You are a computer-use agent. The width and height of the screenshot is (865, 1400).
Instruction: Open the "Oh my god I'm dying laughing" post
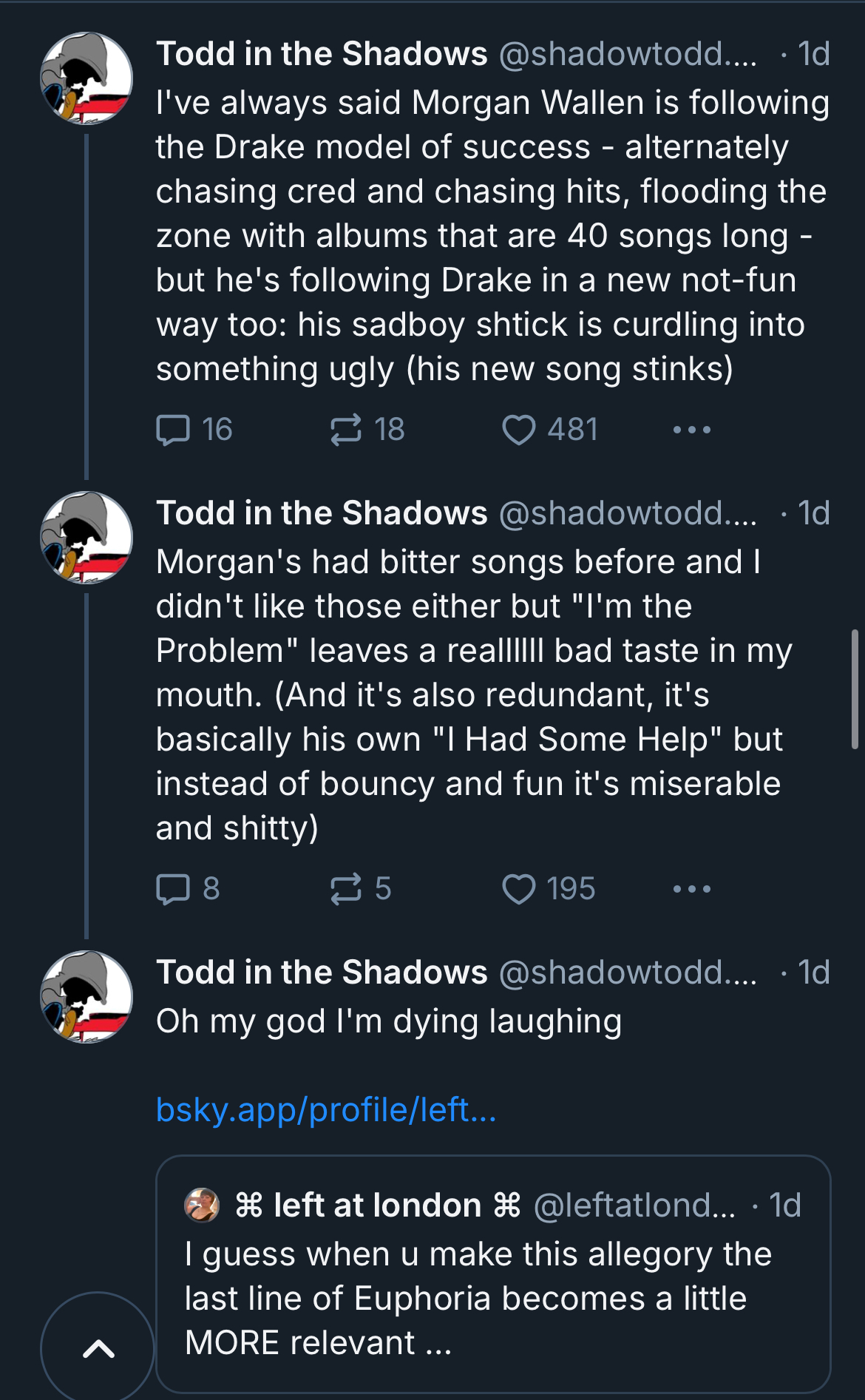(389, 1021)
